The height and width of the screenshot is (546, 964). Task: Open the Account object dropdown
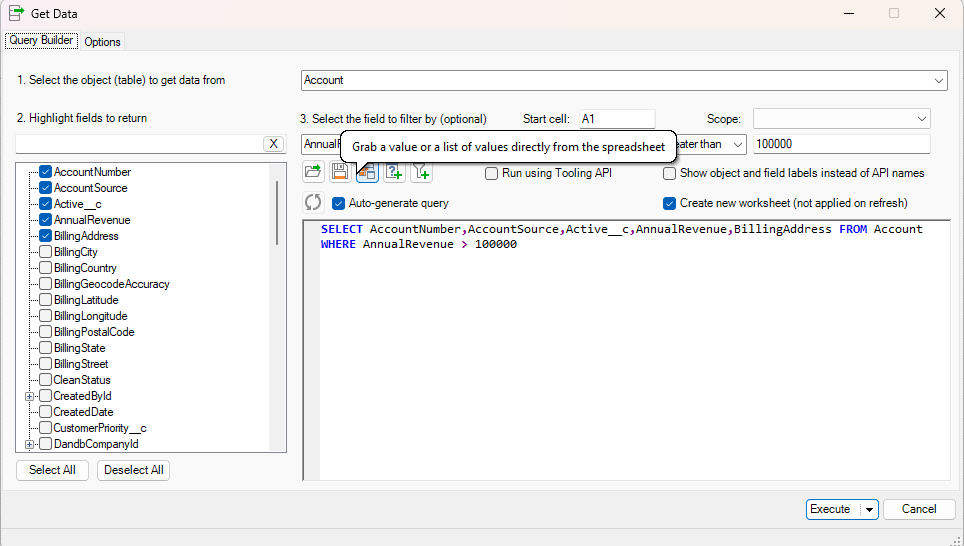point(937,80)
